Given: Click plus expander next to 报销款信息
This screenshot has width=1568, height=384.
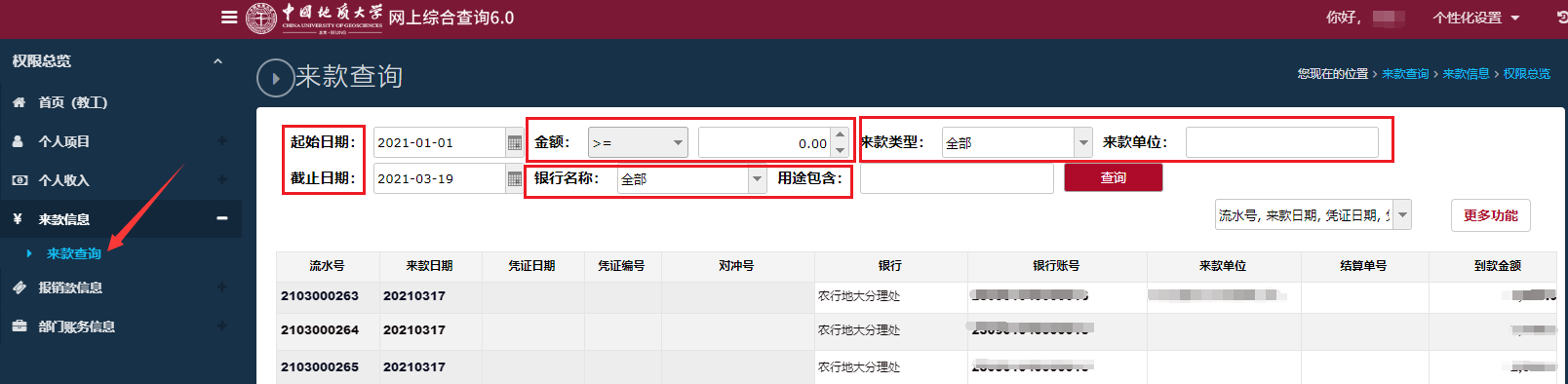Looking at the screenshot, I should (x=222, y=288).
